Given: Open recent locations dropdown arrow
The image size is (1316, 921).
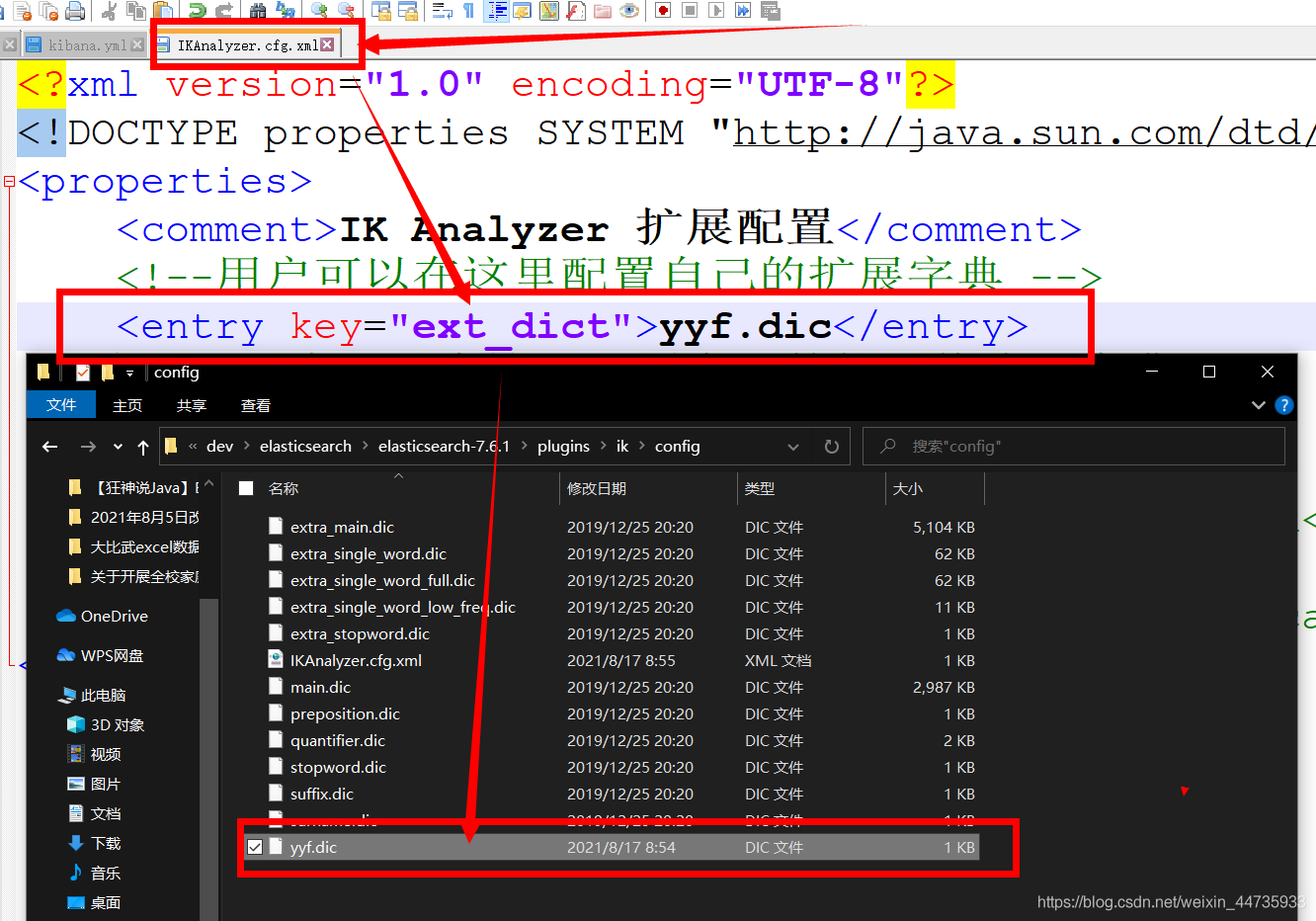Looking at the screenshot, I should pyautogui.click(x=118, y=447).
